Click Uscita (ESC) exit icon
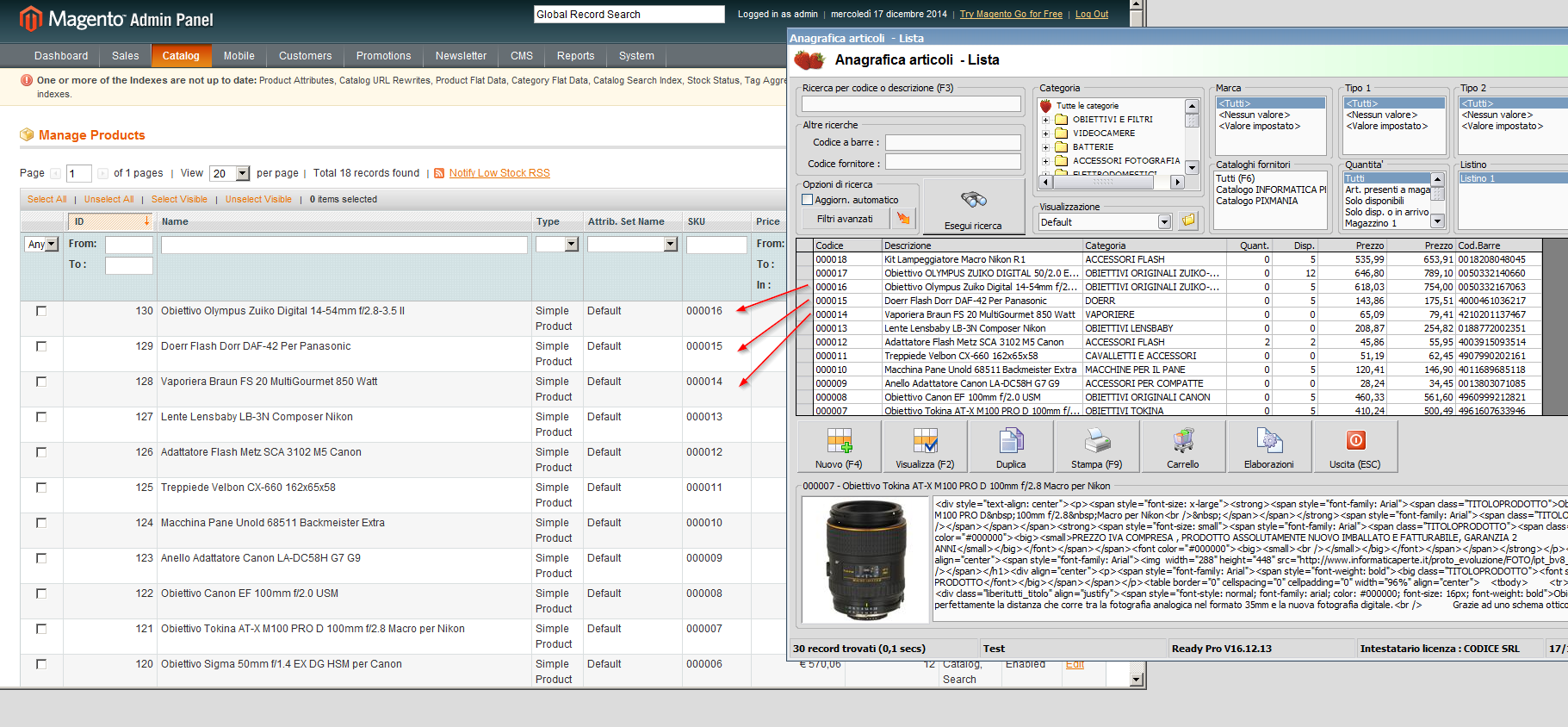 click(x=1355, y=441)
